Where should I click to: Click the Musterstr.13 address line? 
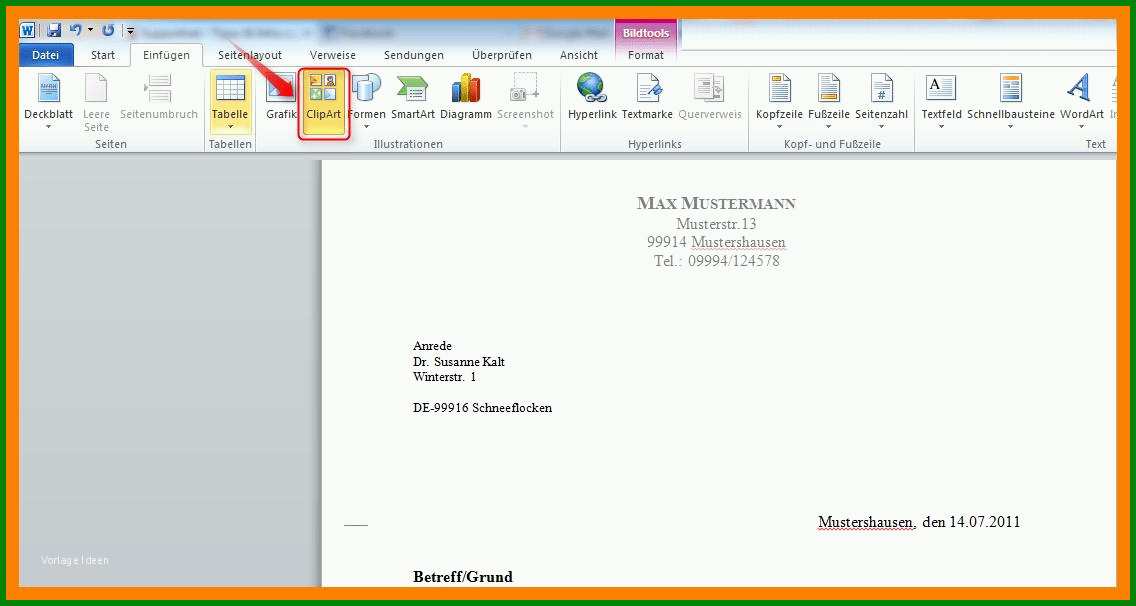[717, 223]
